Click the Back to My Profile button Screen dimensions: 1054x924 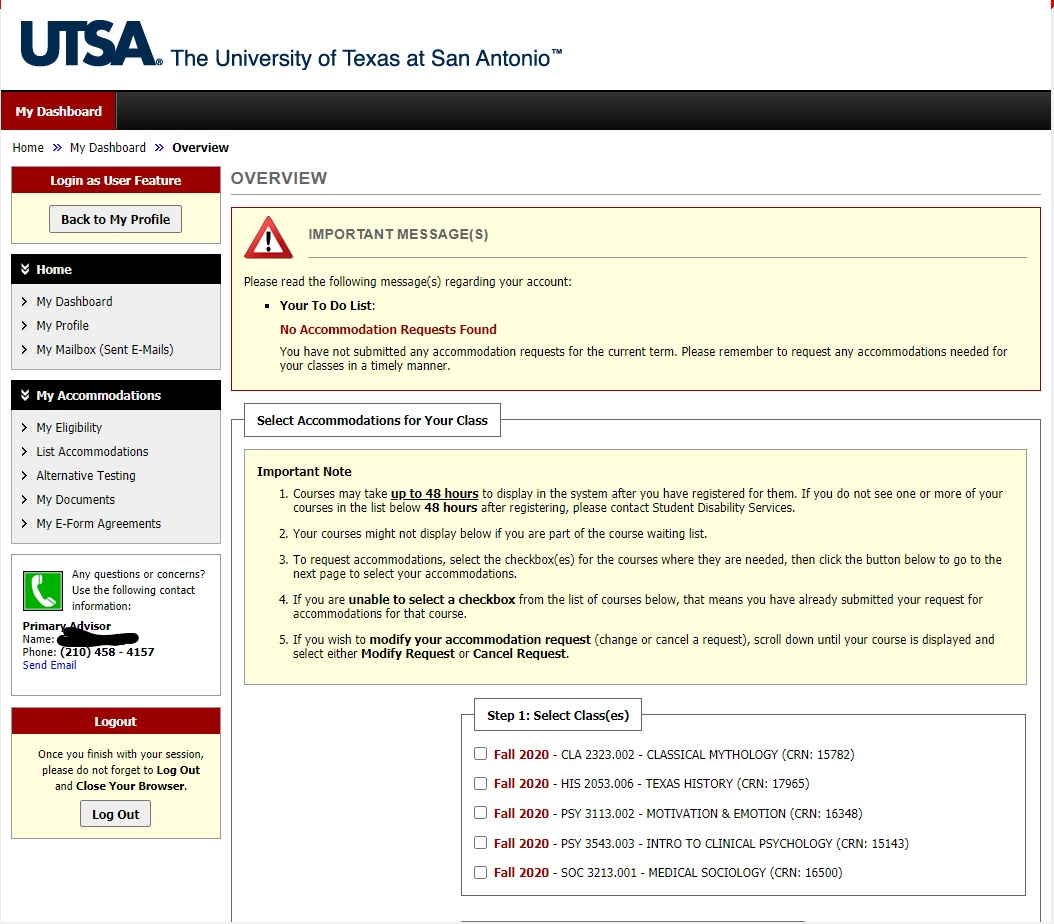pos(115,218)
